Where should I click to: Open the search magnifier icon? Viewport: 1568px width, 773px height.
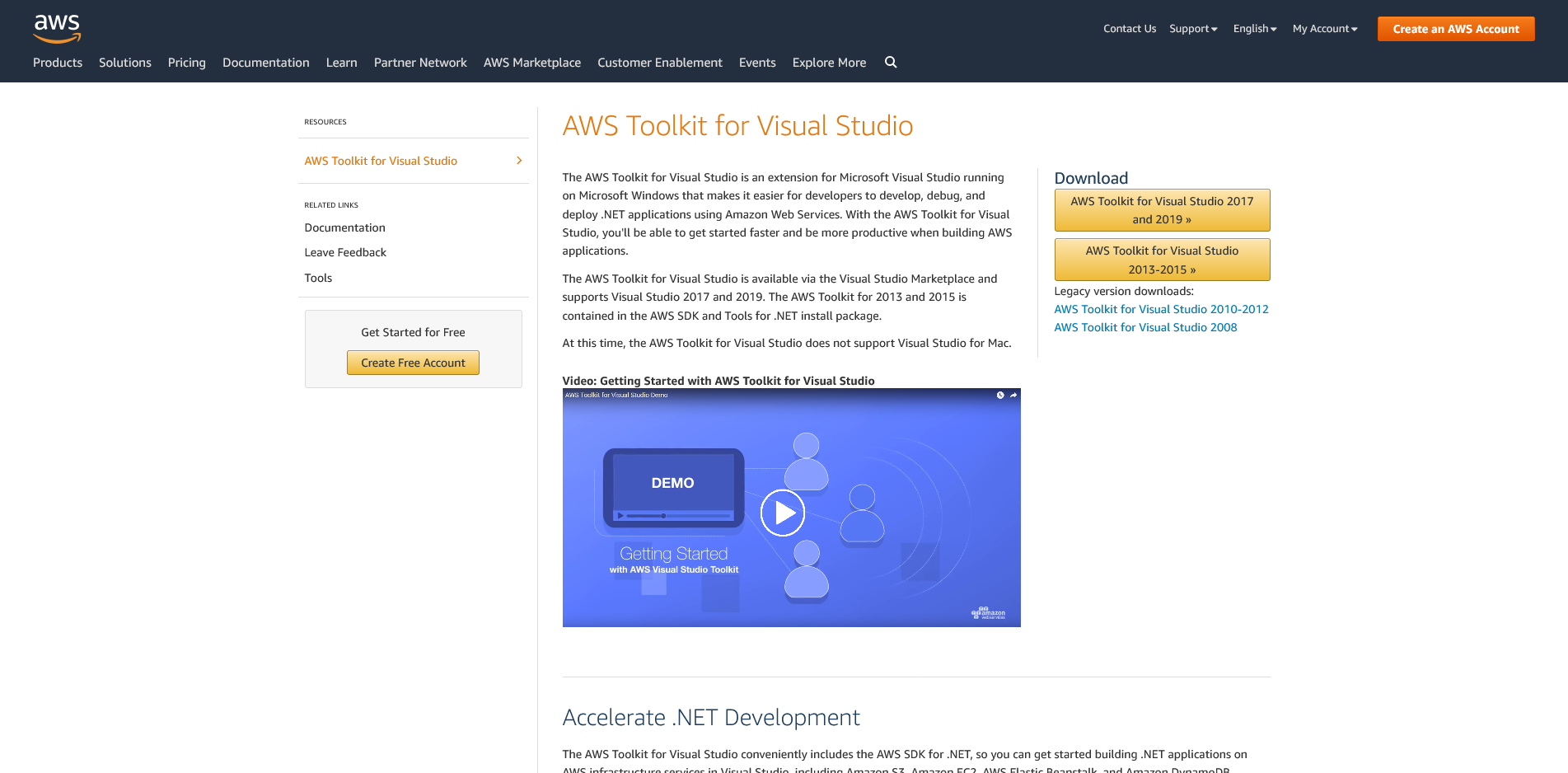(891, 62)
